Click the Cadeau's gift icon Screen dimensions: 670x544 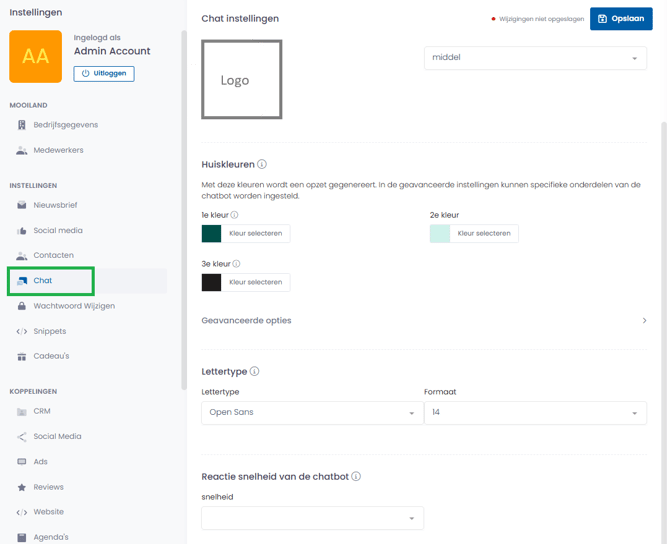(x=22, y=356)
